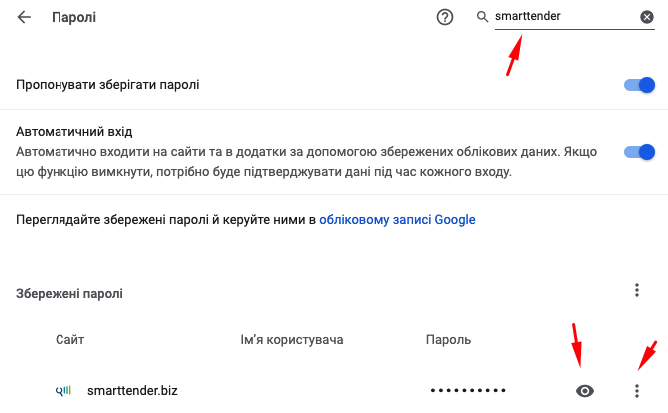This screenshot has height=413, width=668.
Task: Show the smarttender.biz password with eye icon
Action: [x=585, y=390]
